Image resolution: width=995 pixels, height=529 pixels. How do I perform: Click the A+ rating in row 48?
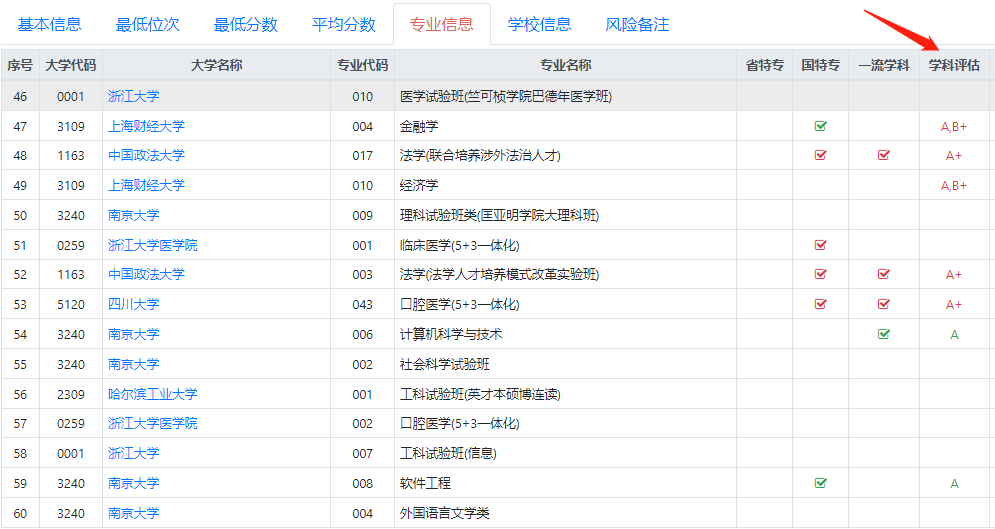pyautogui.click(x=954, y=155)
